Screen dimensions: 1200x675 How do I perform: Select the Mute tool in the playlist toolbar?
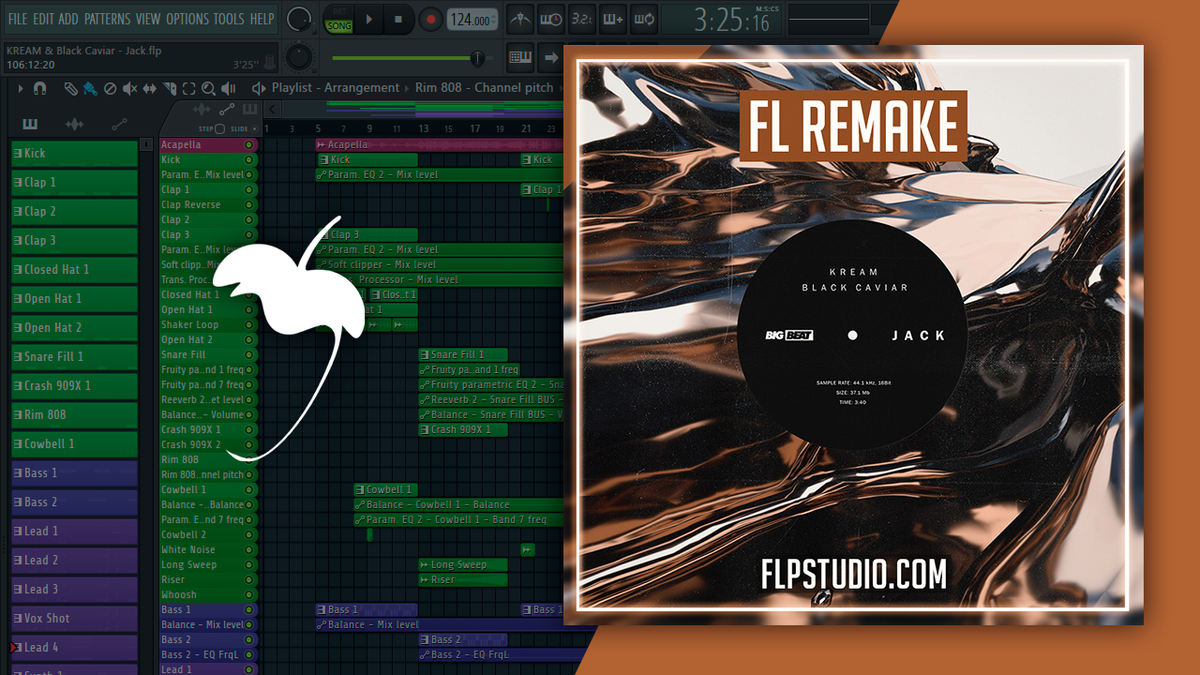127,88
